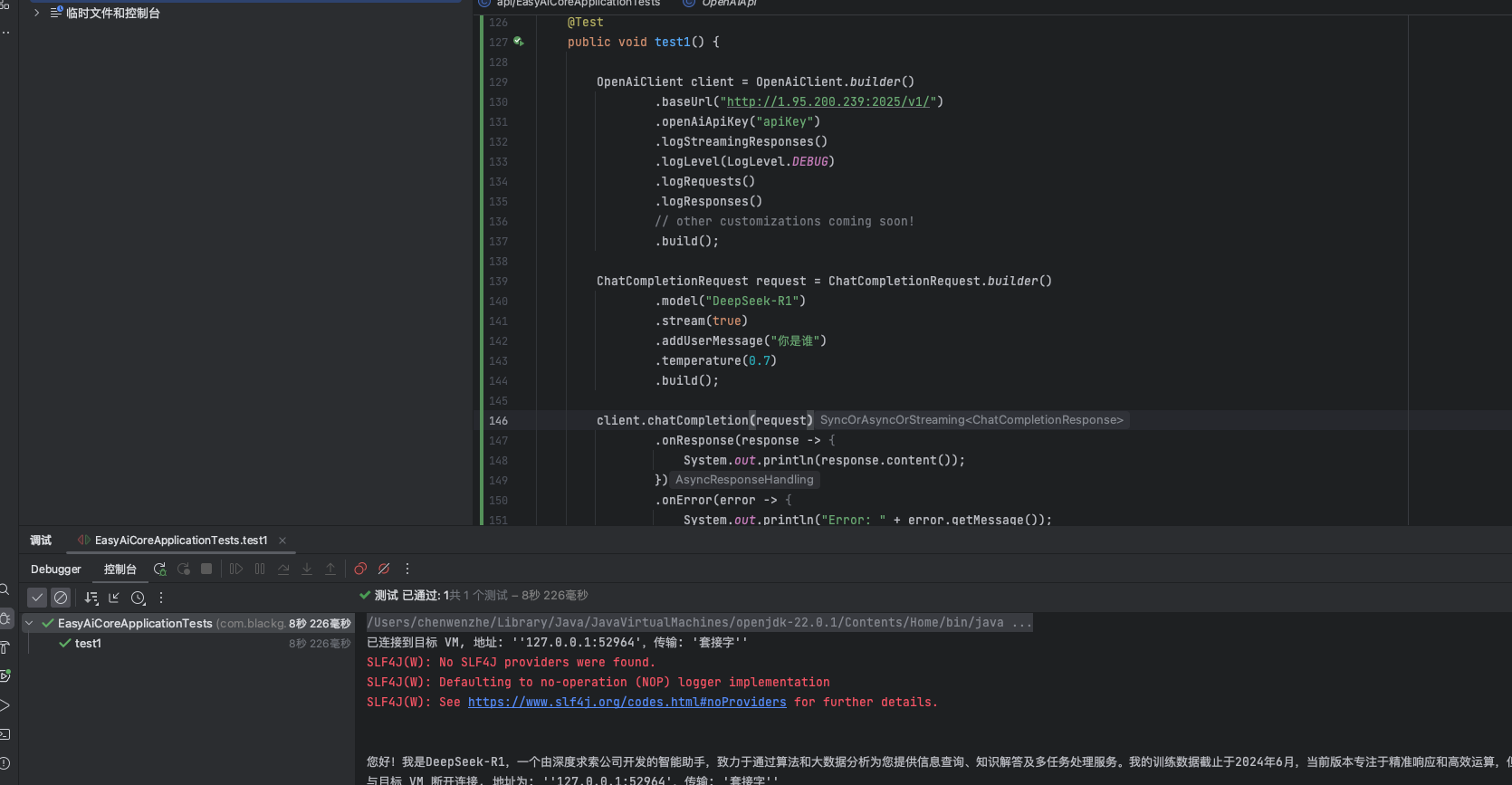Click the import tests arrow icon
This screenshot has width=1512, height=785.
[114, 598]
